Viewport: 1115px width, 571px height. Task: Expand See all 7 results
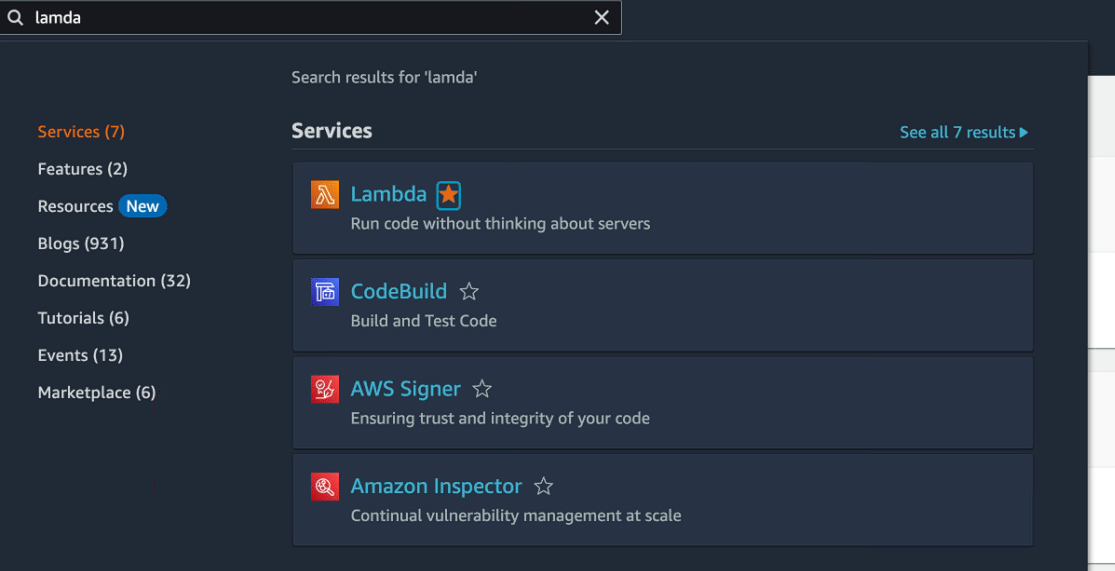964,132
